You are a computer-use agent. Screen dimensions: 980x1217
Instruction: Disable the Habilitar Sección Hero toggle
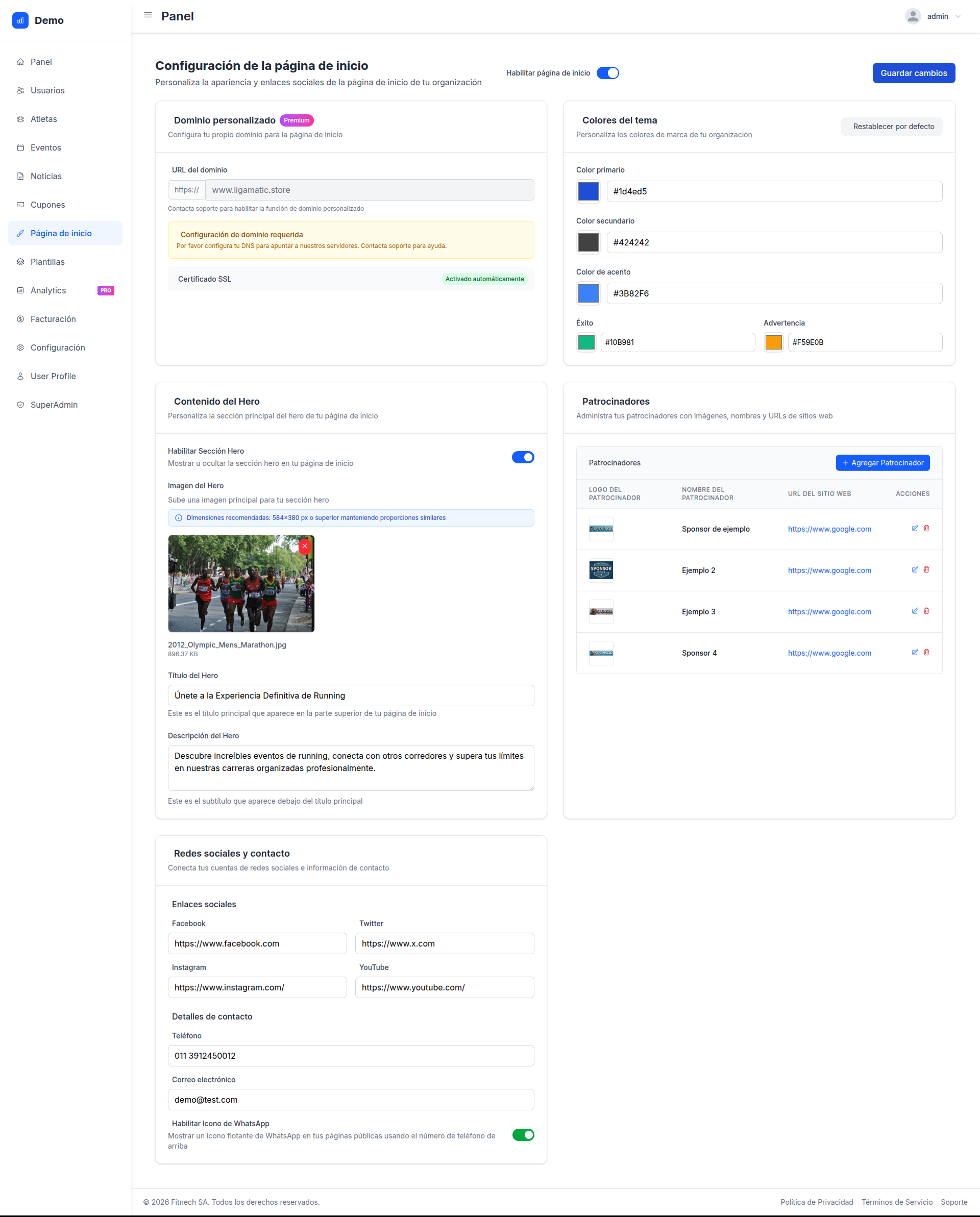[523, 457]
